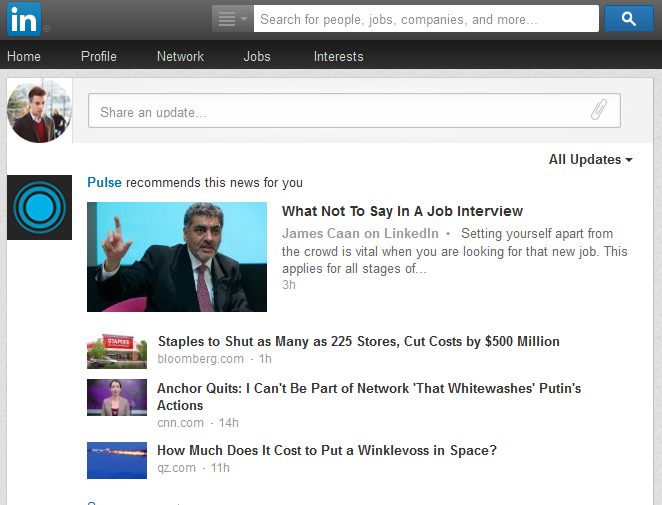Click the news anchor thumbnail

coord(117,397)
